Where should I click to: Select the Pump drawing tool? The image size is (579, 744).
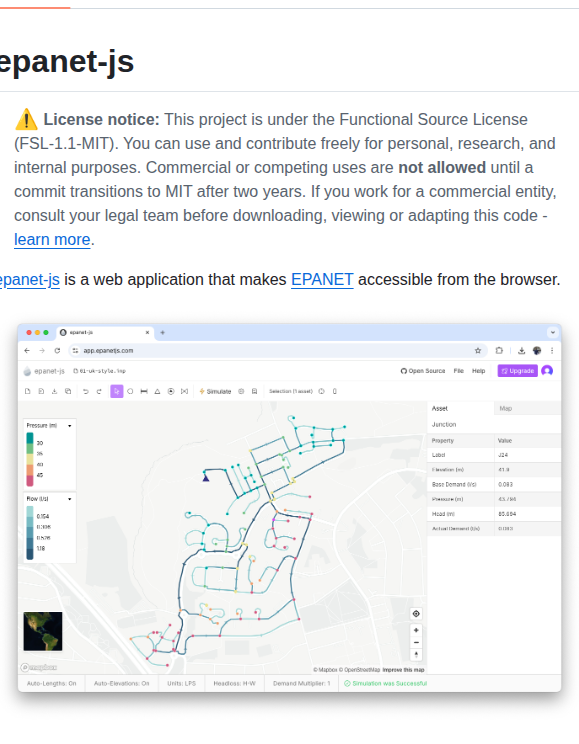(171, 391)
